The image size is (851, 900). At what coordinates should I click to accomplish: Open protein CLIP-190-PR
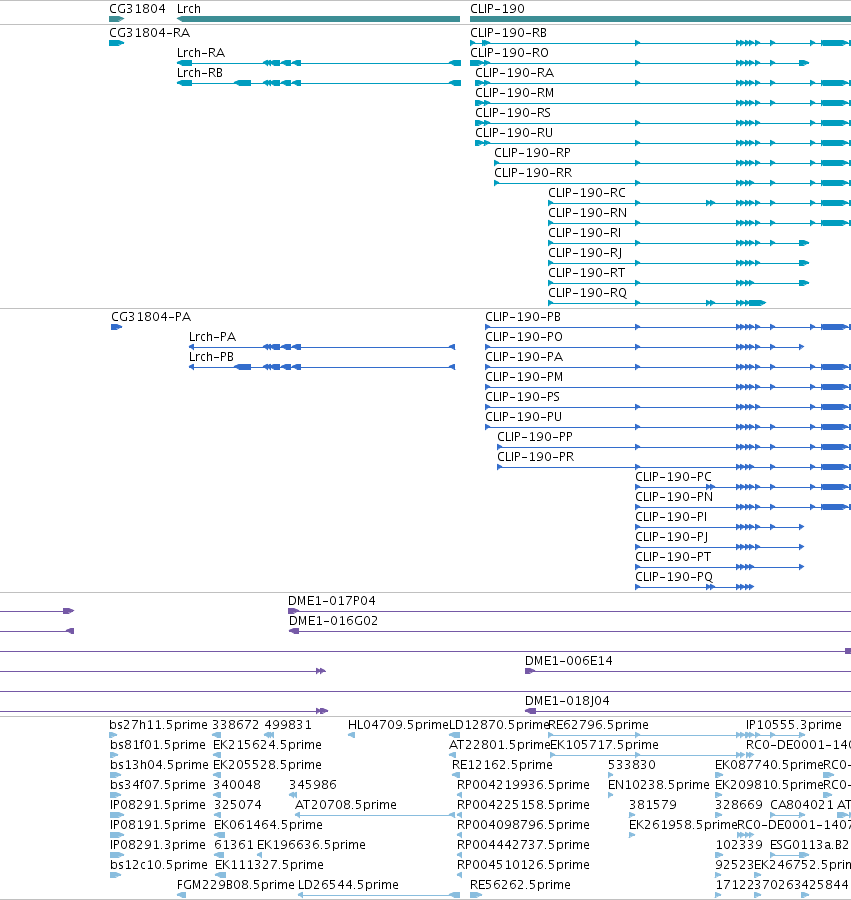pos(535,457)
